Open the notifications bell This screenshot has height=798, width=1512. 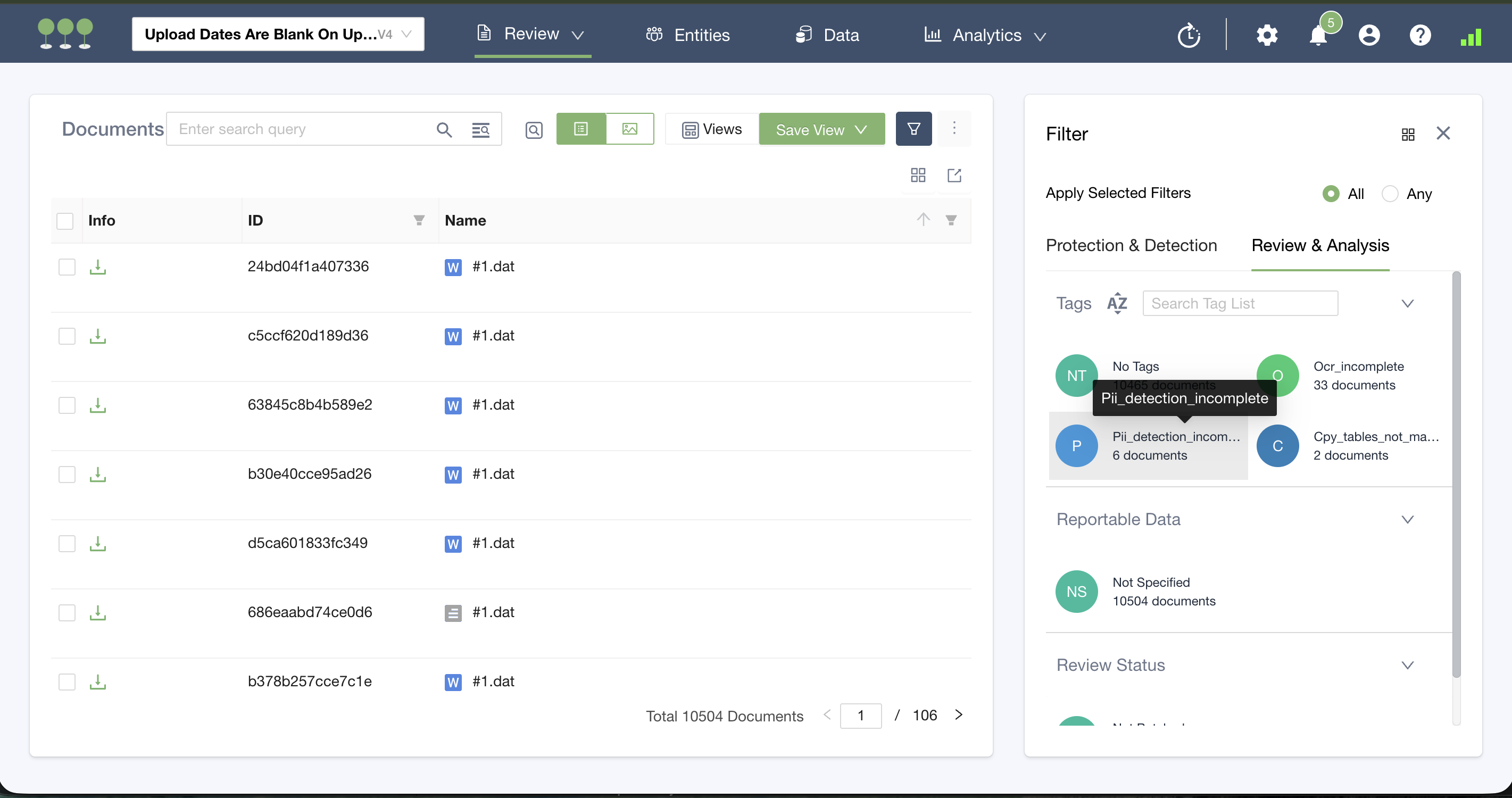[x=1318, y=36]
